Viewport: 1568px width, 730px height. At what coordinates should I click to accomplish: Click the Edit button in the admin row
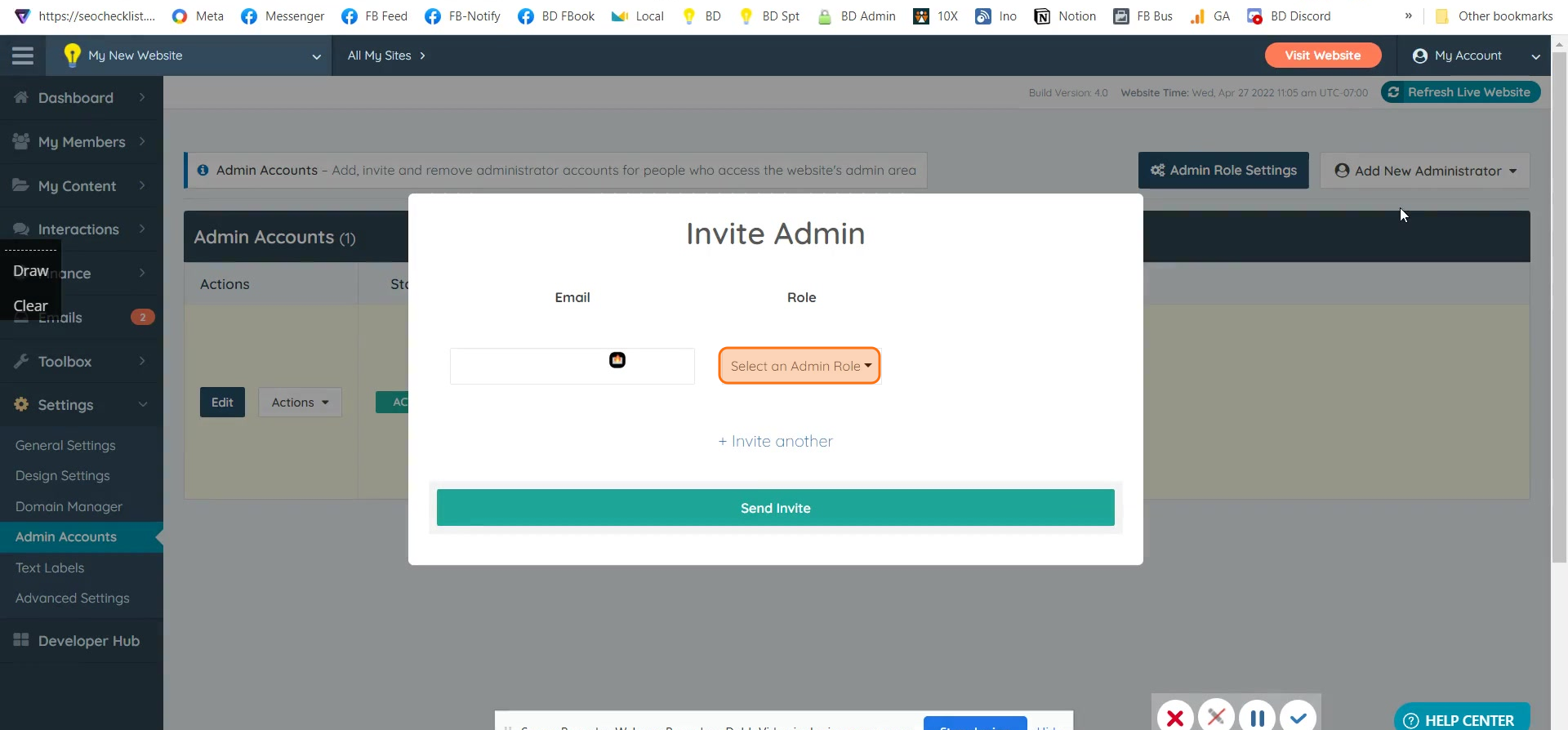pyautogui.click(x=222, y=403)
